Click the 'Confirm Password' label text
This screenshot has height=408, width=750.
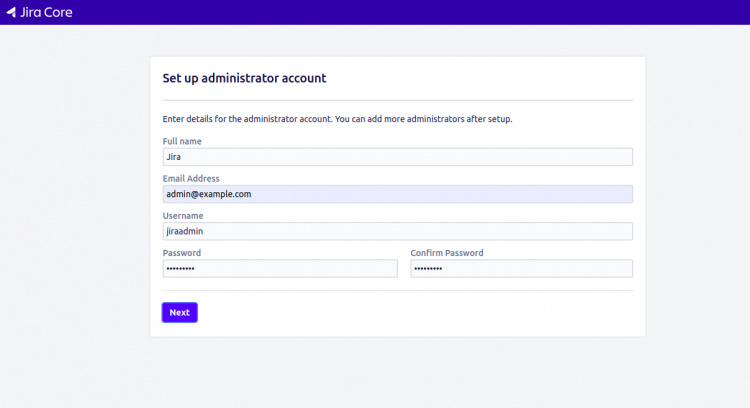point(446,253)
